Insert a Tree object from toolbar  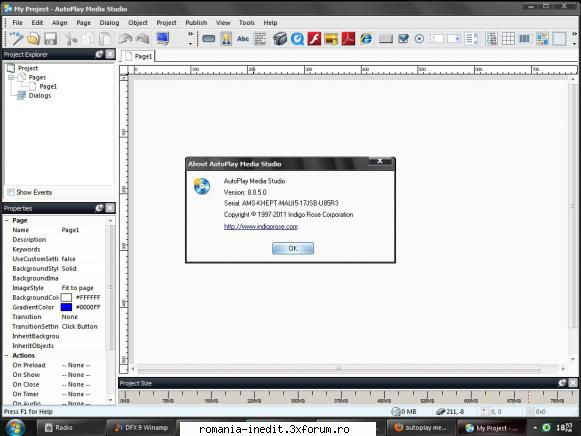pyautogui.click(x=492, y=39)
